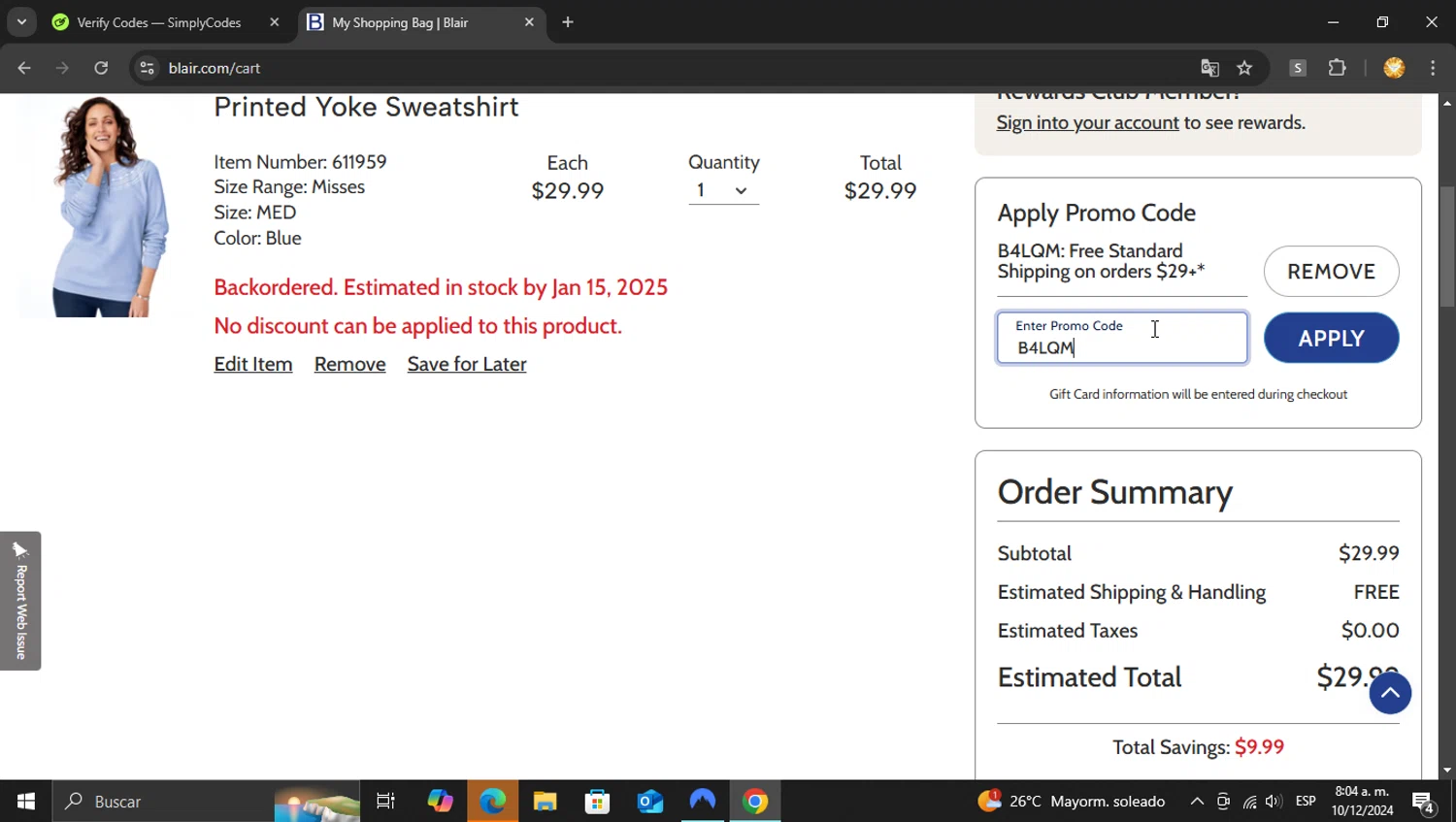Open the notification center icon

tap(1423, 802)
